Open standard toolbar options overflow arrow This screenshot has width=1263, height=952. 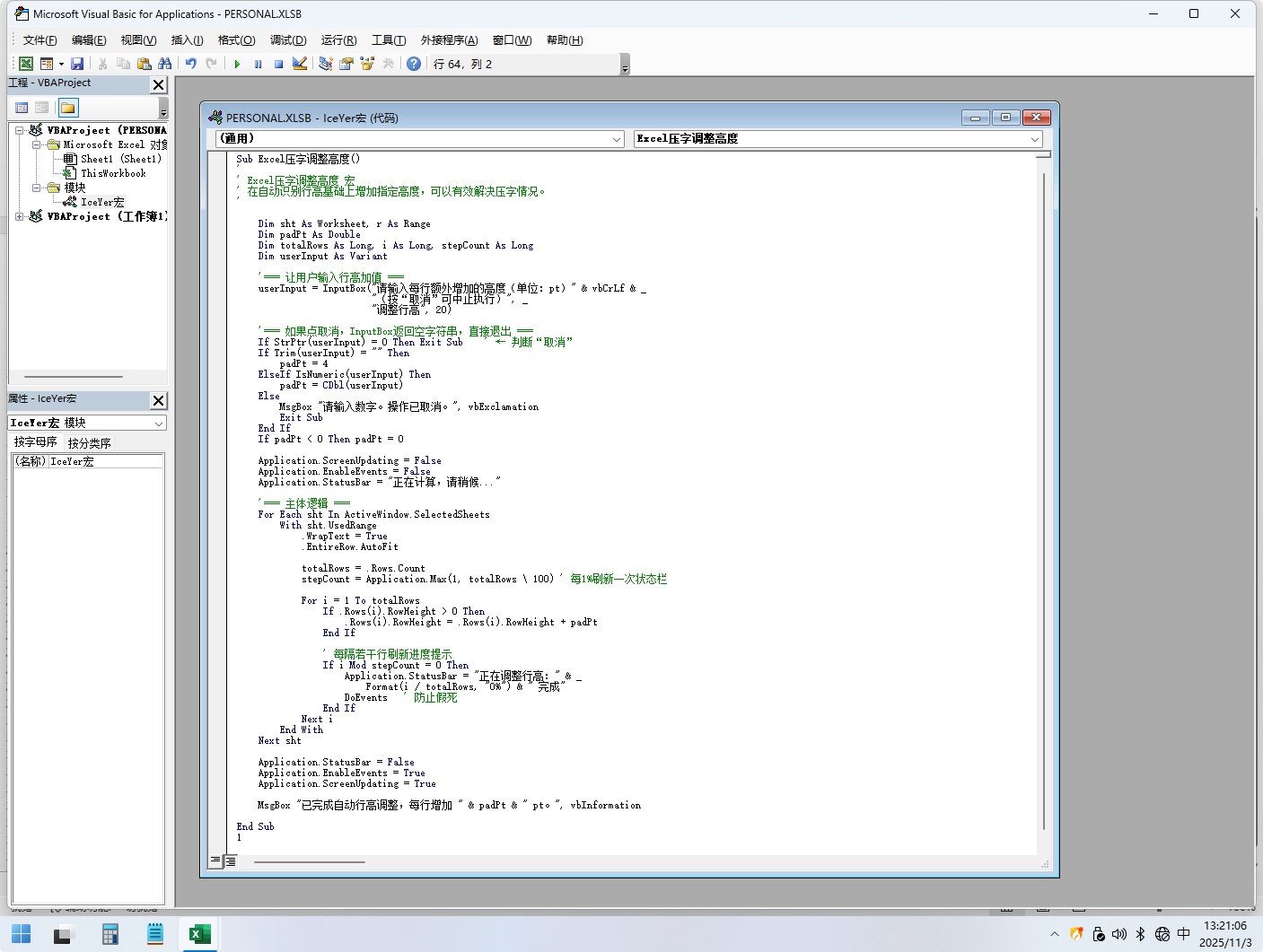[625, 65]
